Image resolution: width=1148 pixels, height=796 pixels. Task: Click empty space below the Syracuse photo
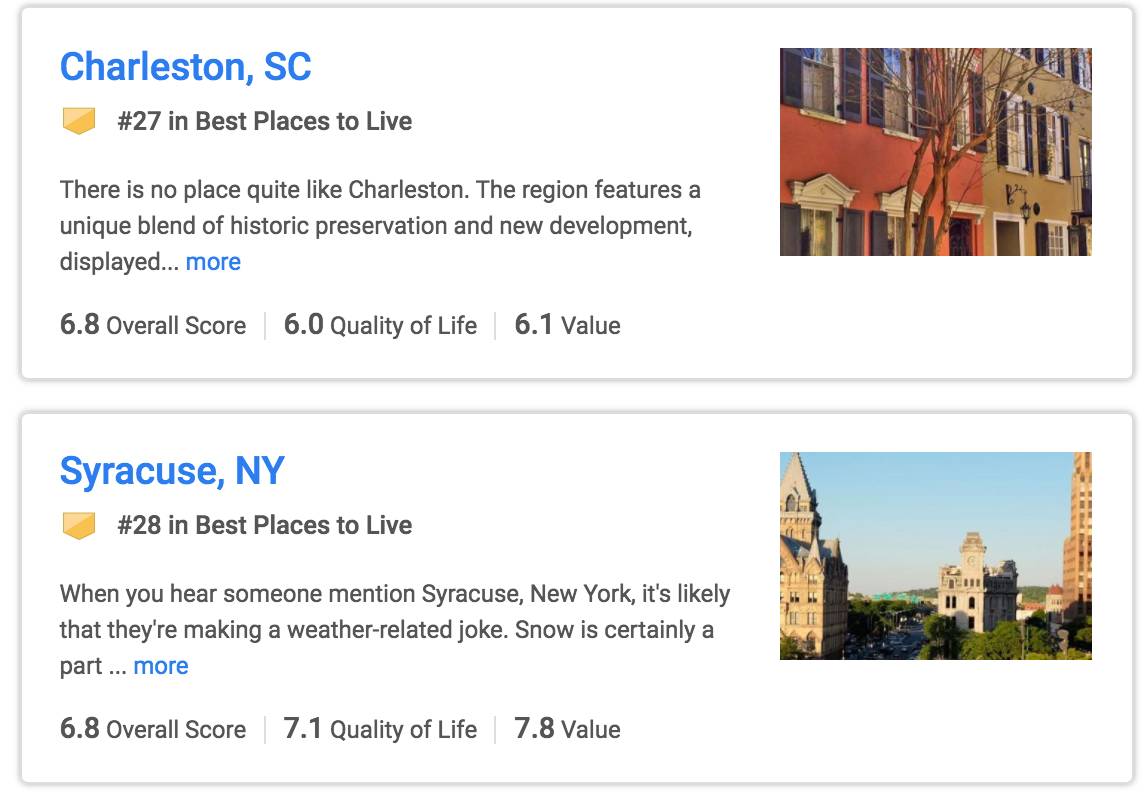pos(935,724)
